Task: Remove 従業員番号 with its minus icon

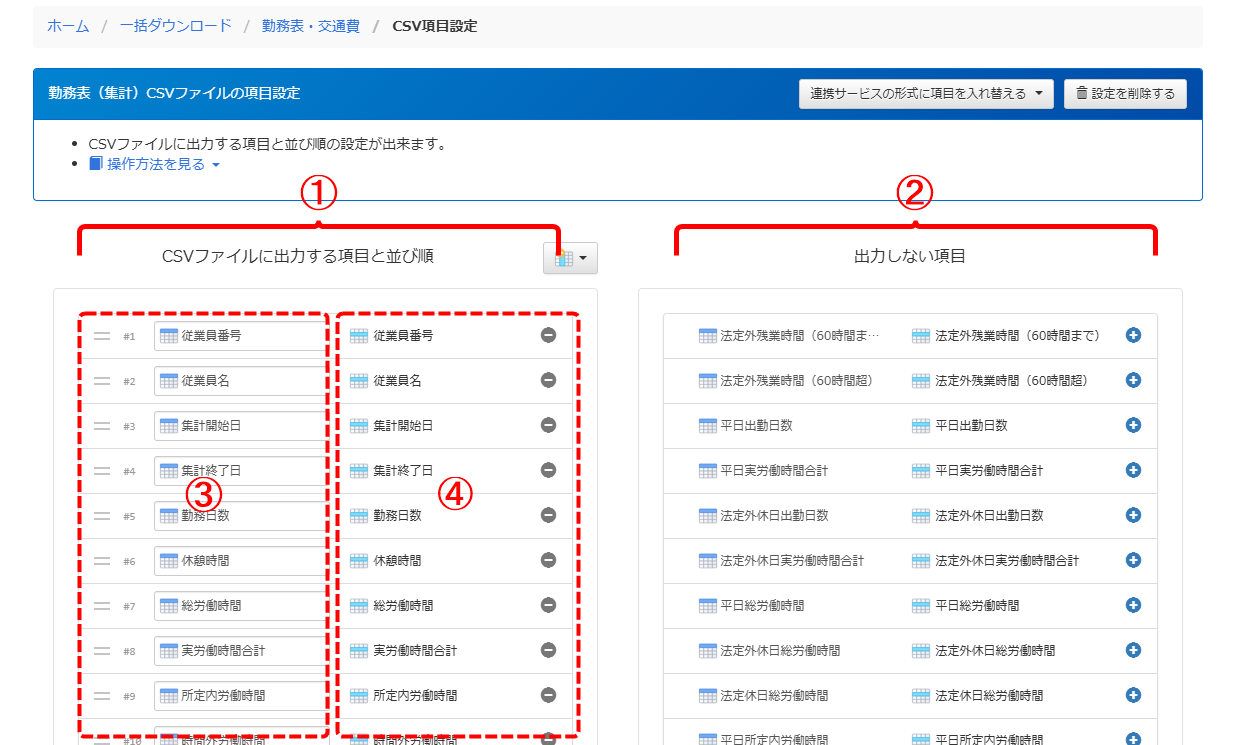Action: (x=548, y=335)
